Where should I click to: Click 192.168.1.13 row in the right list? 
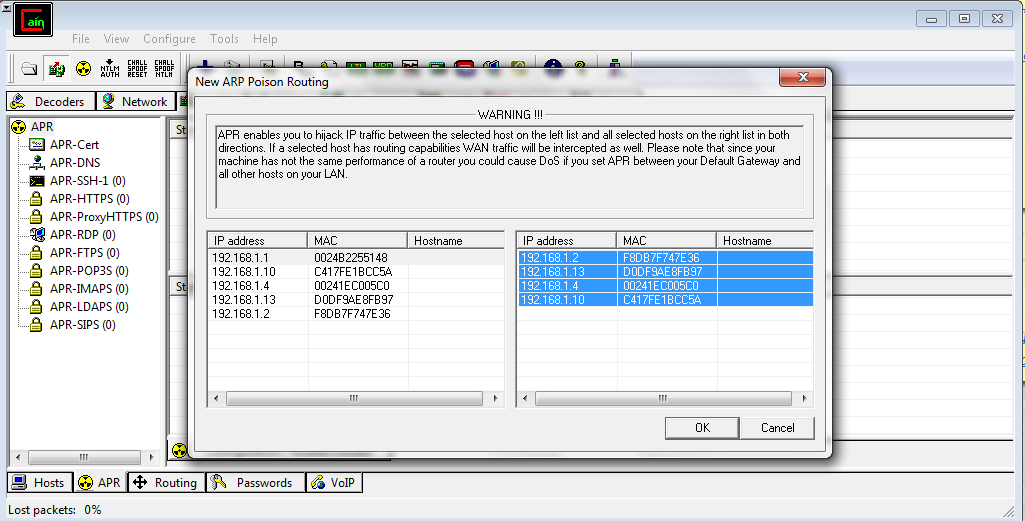click(x=665, y=271)
